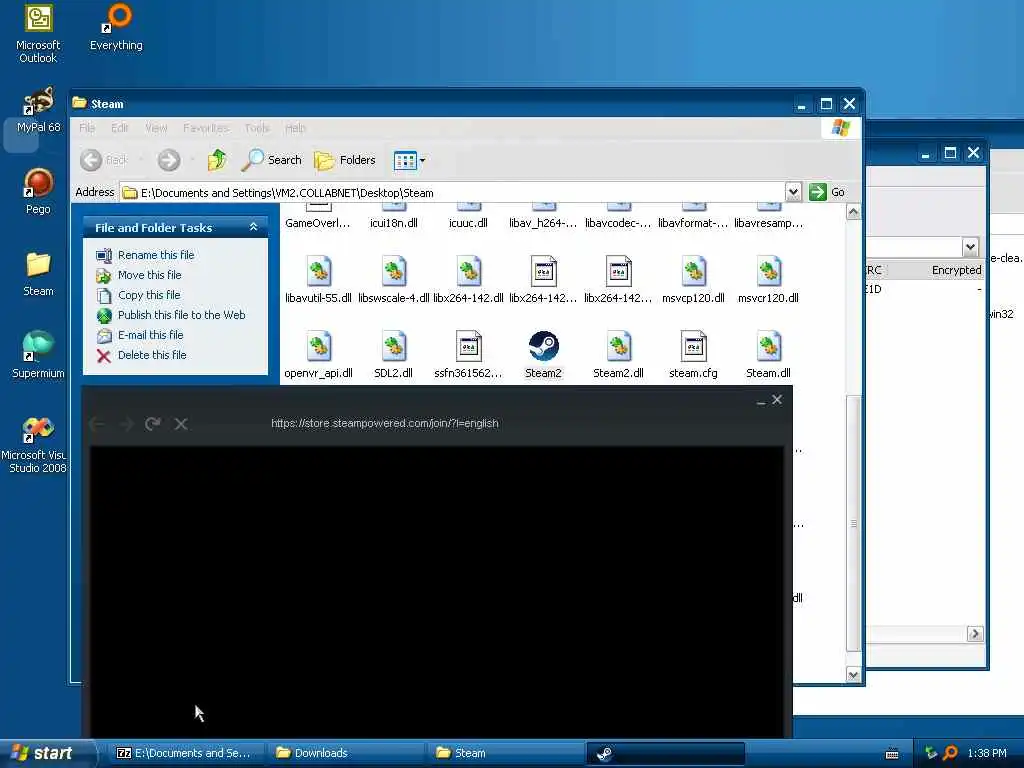This screenshot has width=1024, height=768.
Task: Click the Back navigation button
Action: coord(104,160)
